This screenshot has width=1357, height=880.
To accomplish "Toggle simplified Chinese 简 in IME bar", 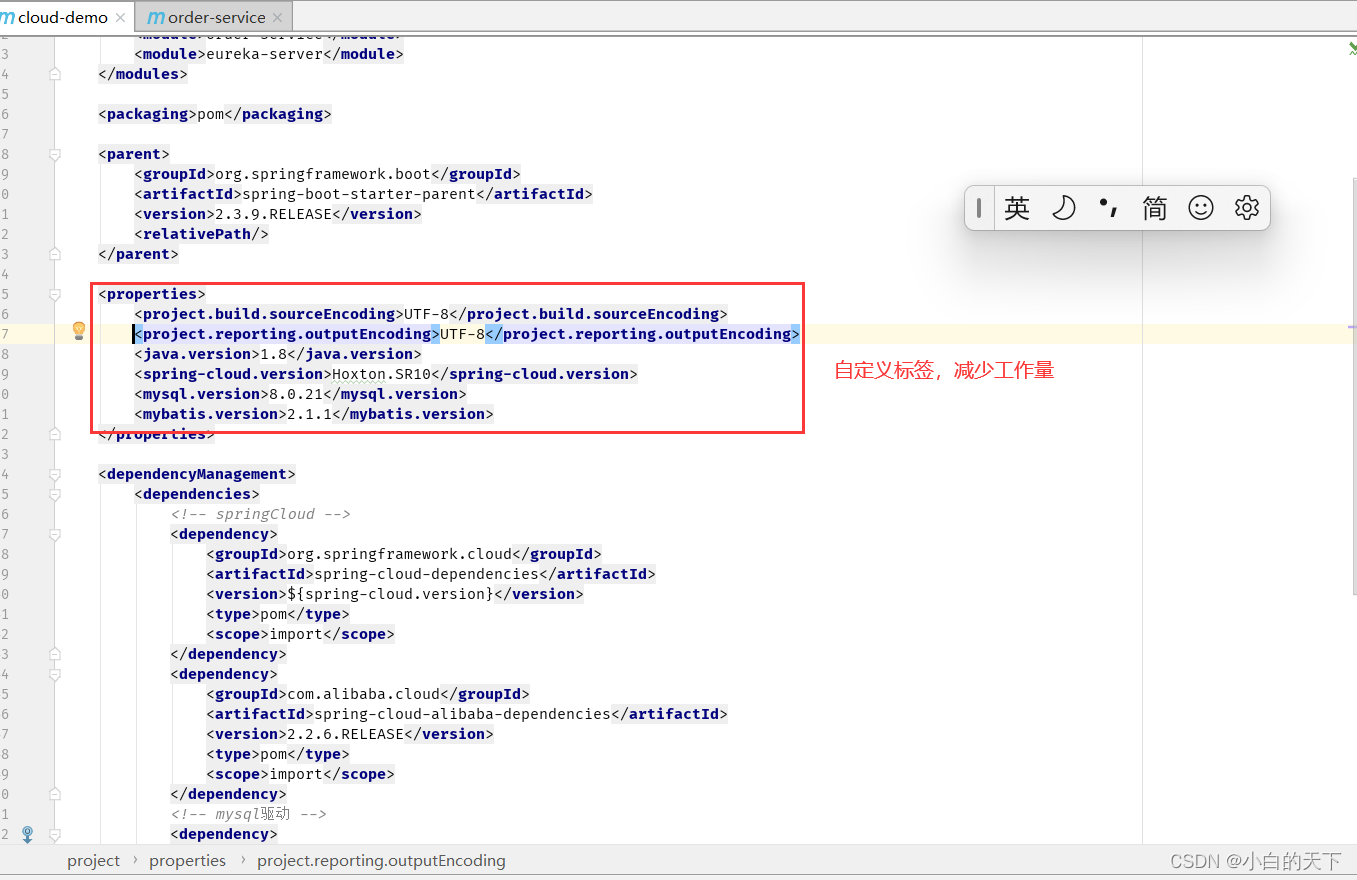I will [1155, 208].
